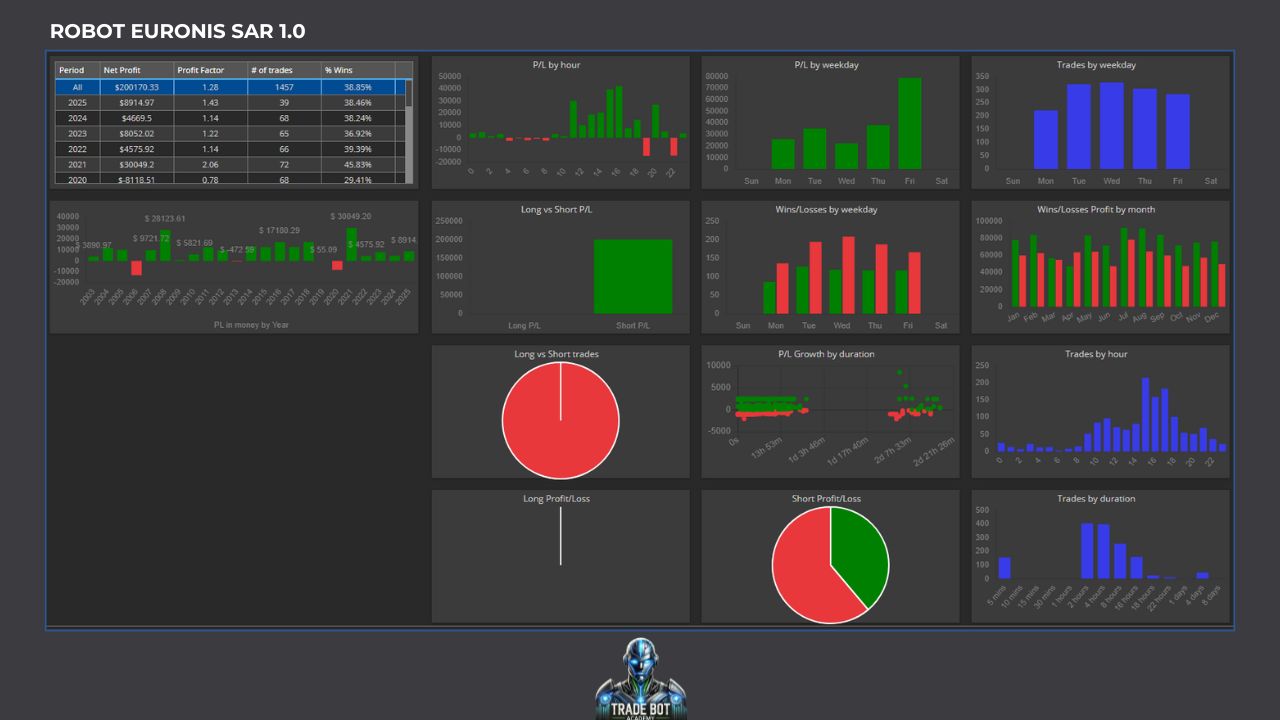Click the Period column header
This screenshot has width=1280, height=720.
tap(72, 70)
